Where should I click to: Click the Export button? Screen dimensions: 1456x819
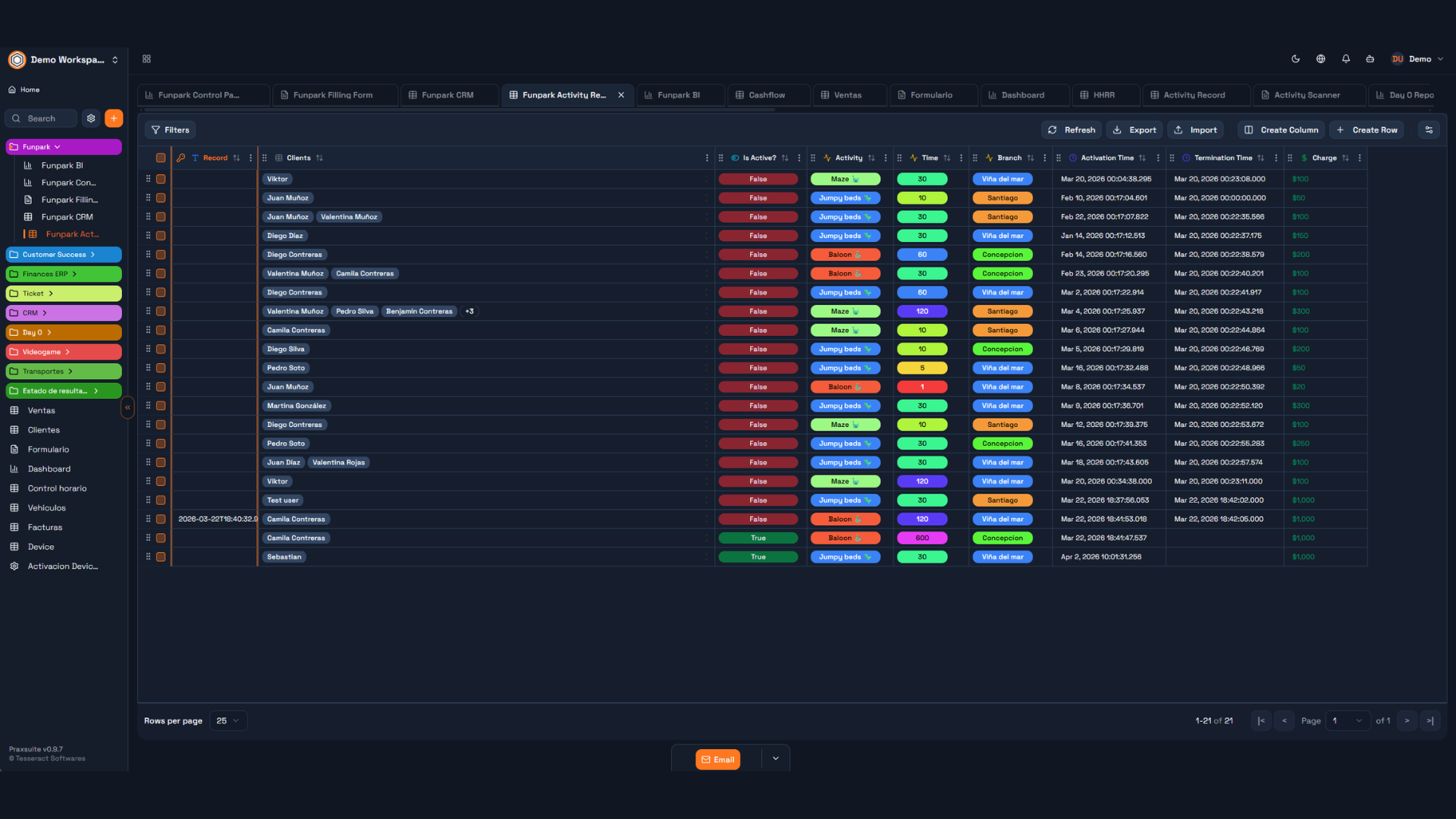click(1134, 130)
